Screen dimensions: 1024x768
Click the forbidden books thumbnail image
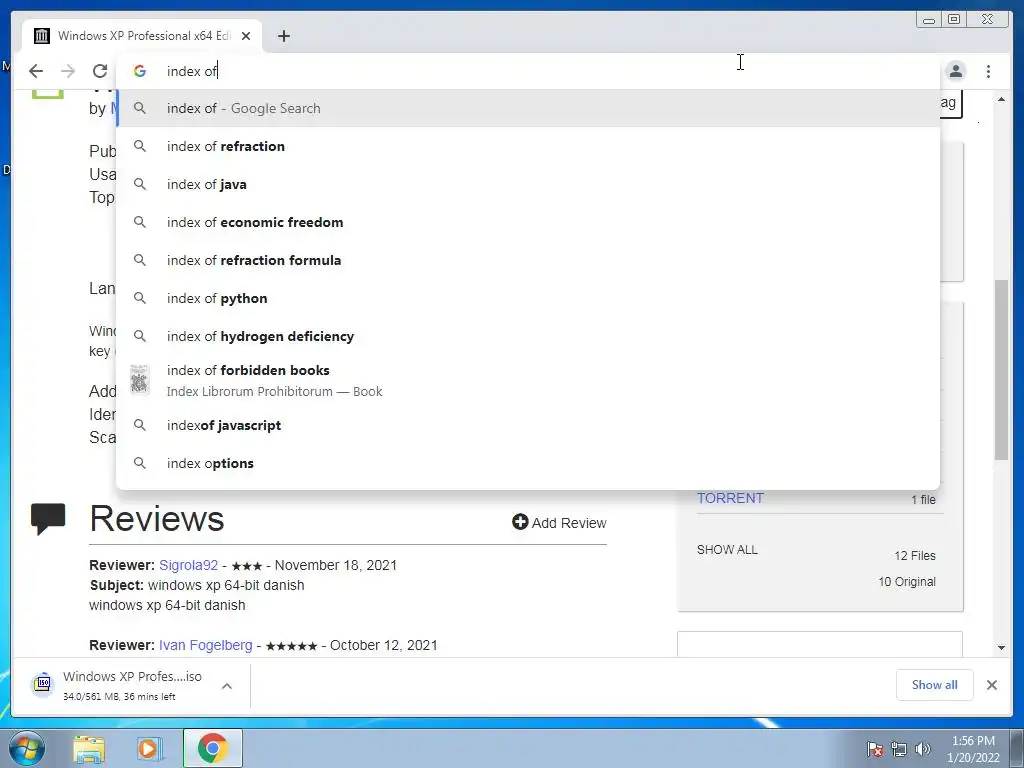(x=140, y=380)
